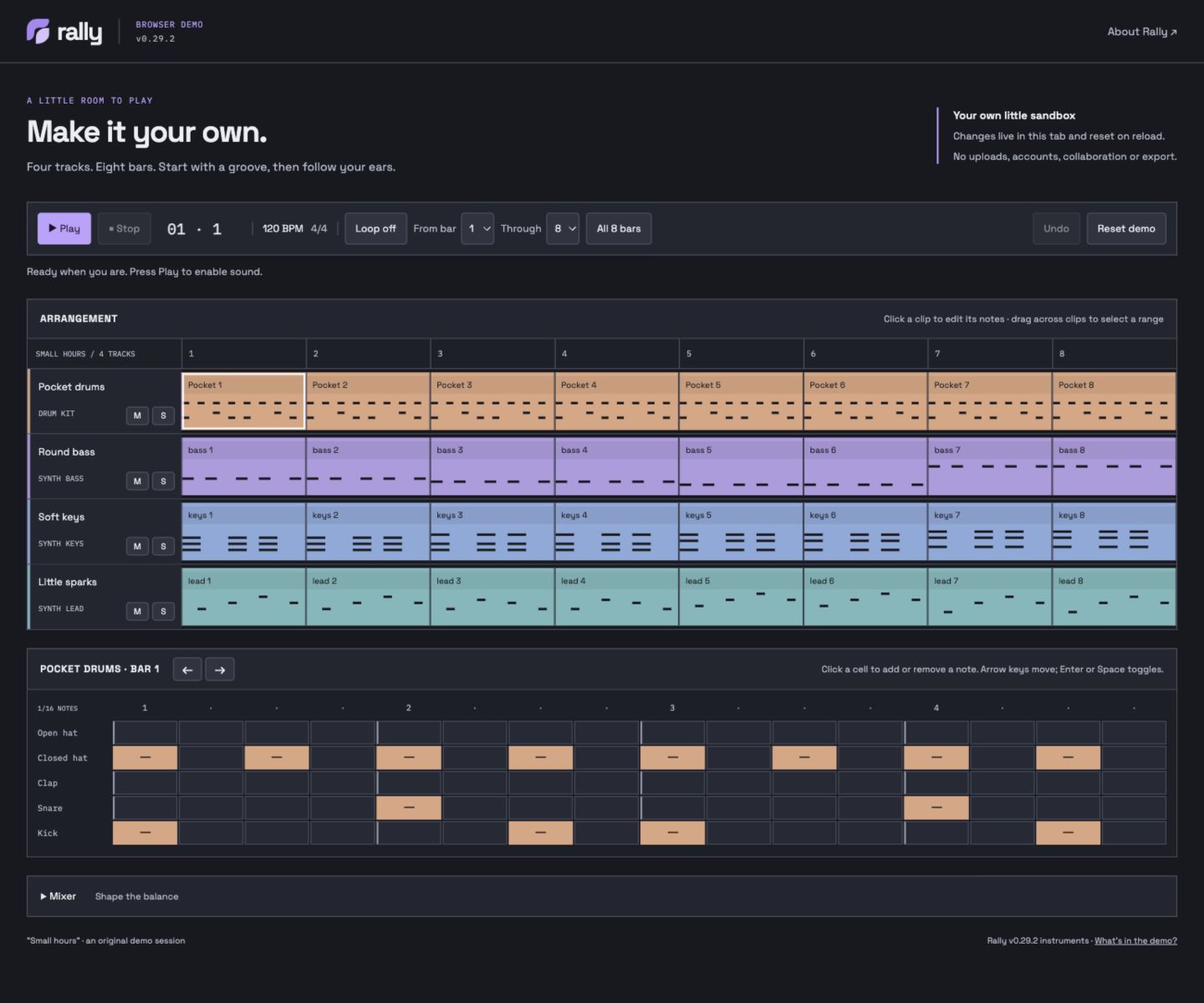Open the bass 7 clip
The height and width of the screenshot is (1003, 1204).
(x=990, y=466)
